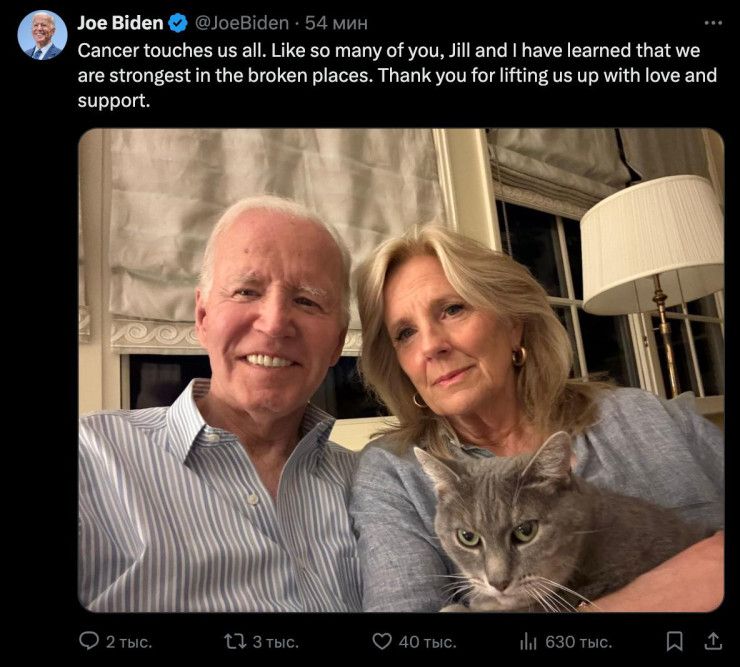
Task: Reply to the tweet via speech bubble icon
Action: pos(90,641)
